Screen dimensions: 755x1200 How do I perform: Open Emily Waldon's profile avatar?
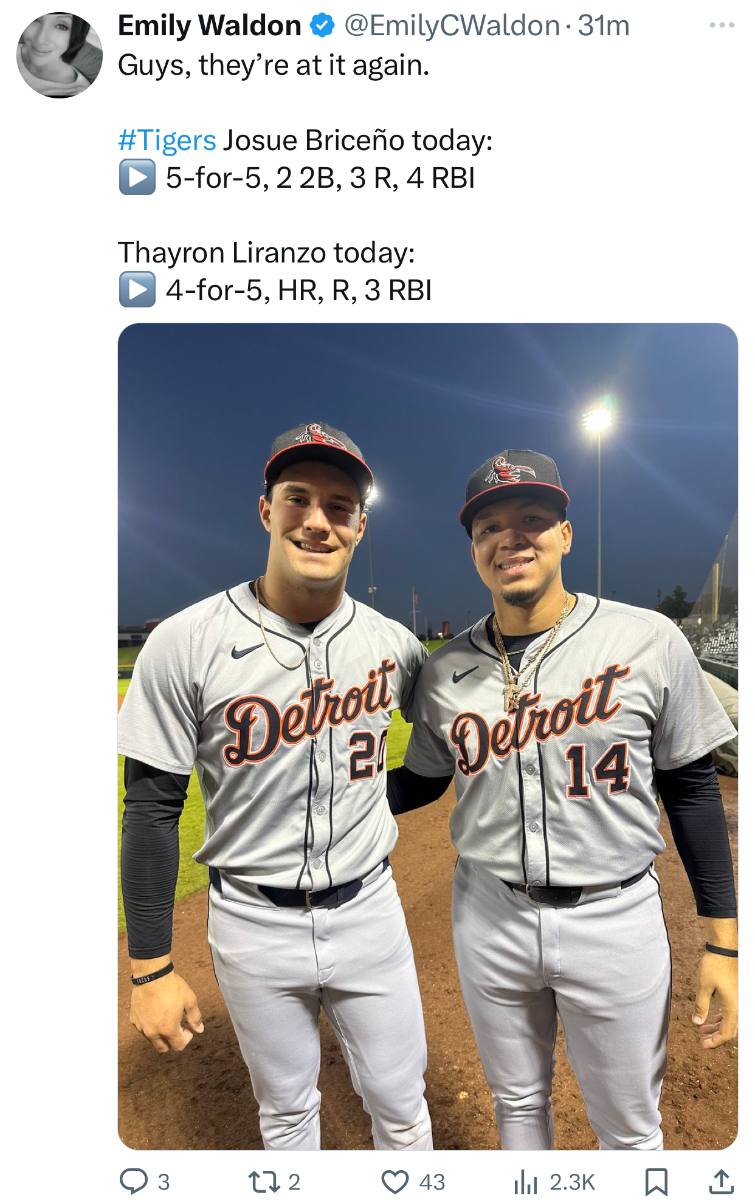click(x=60, y=55)
